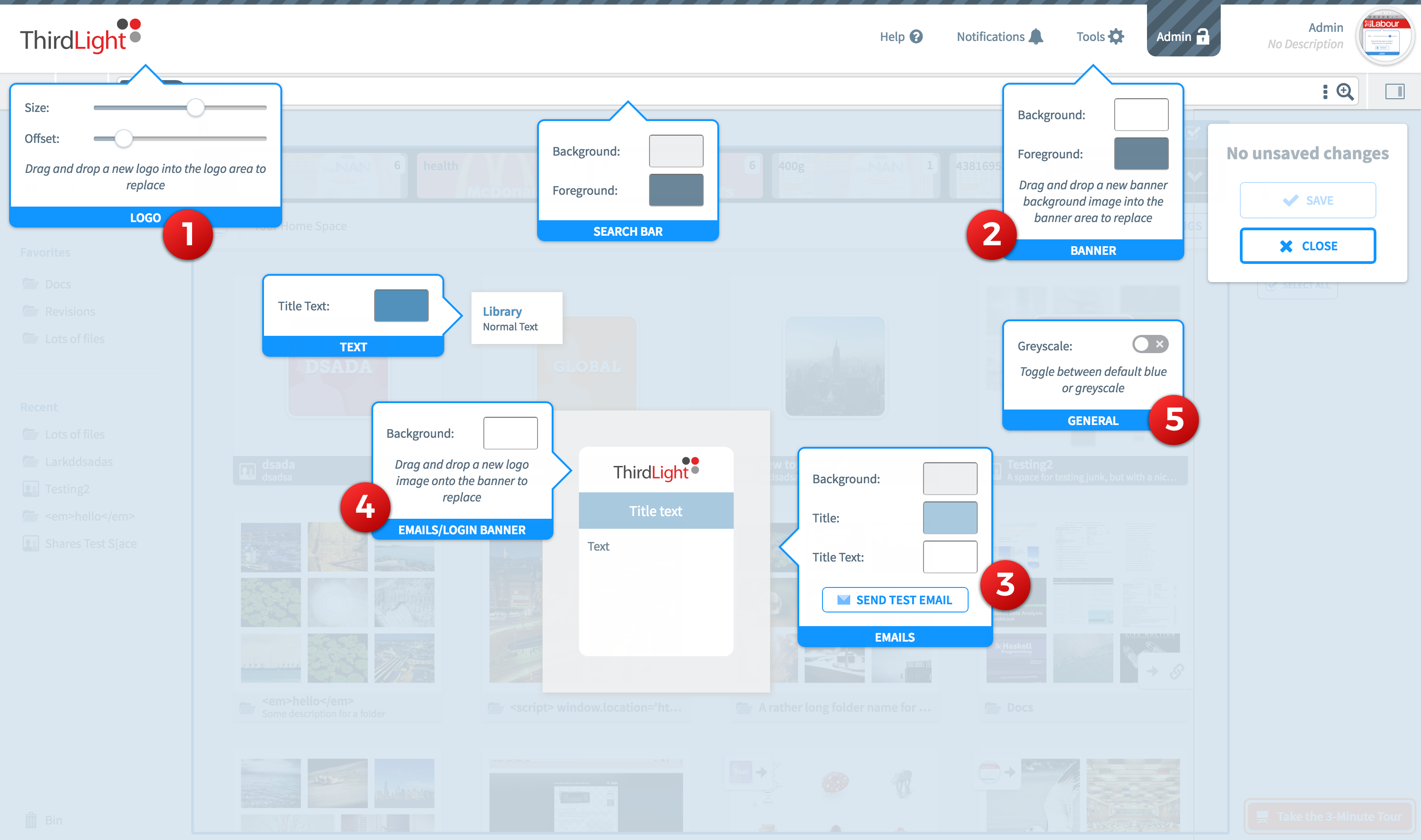Click the search magnifier icon

[x=1345, y=92]
